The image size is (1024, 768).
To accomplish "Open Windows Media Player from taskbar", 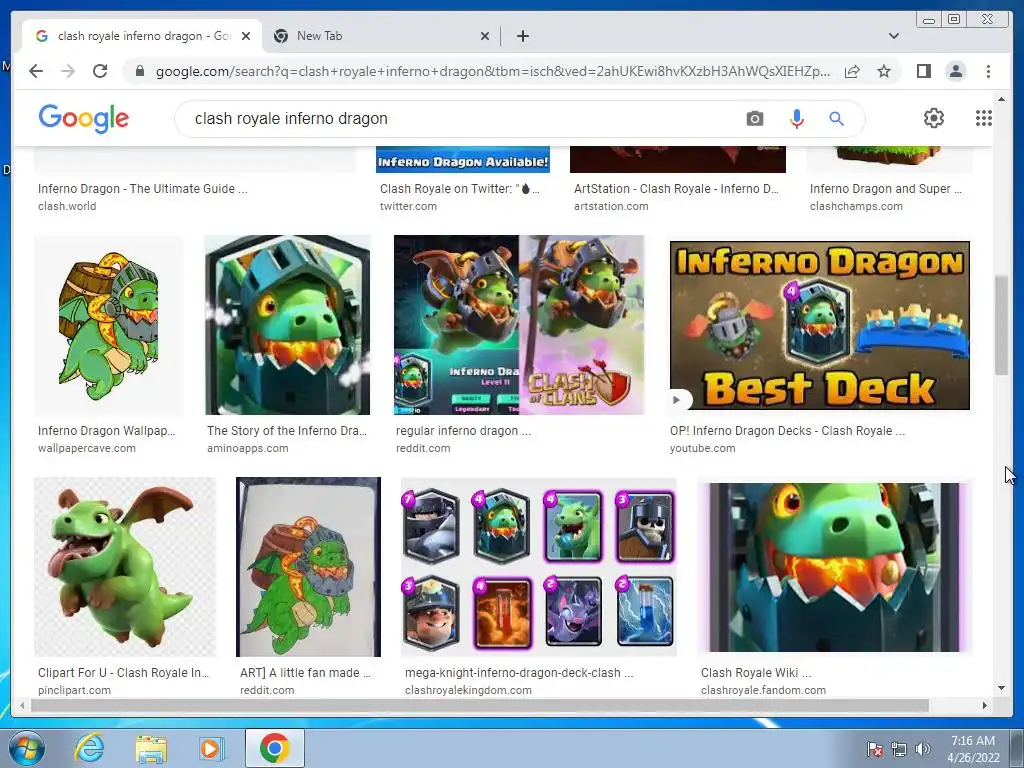I will click(210, 748).
